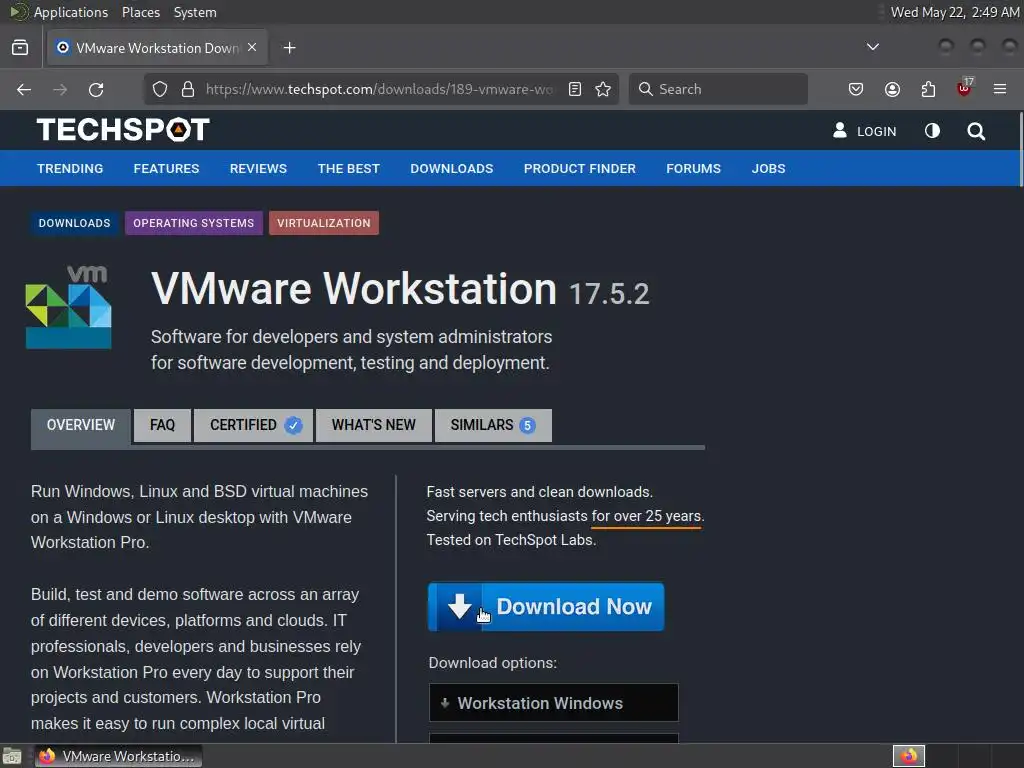Open THE BEST navigation item
This screenshot has width=1024, height=768.
(349, 168)
